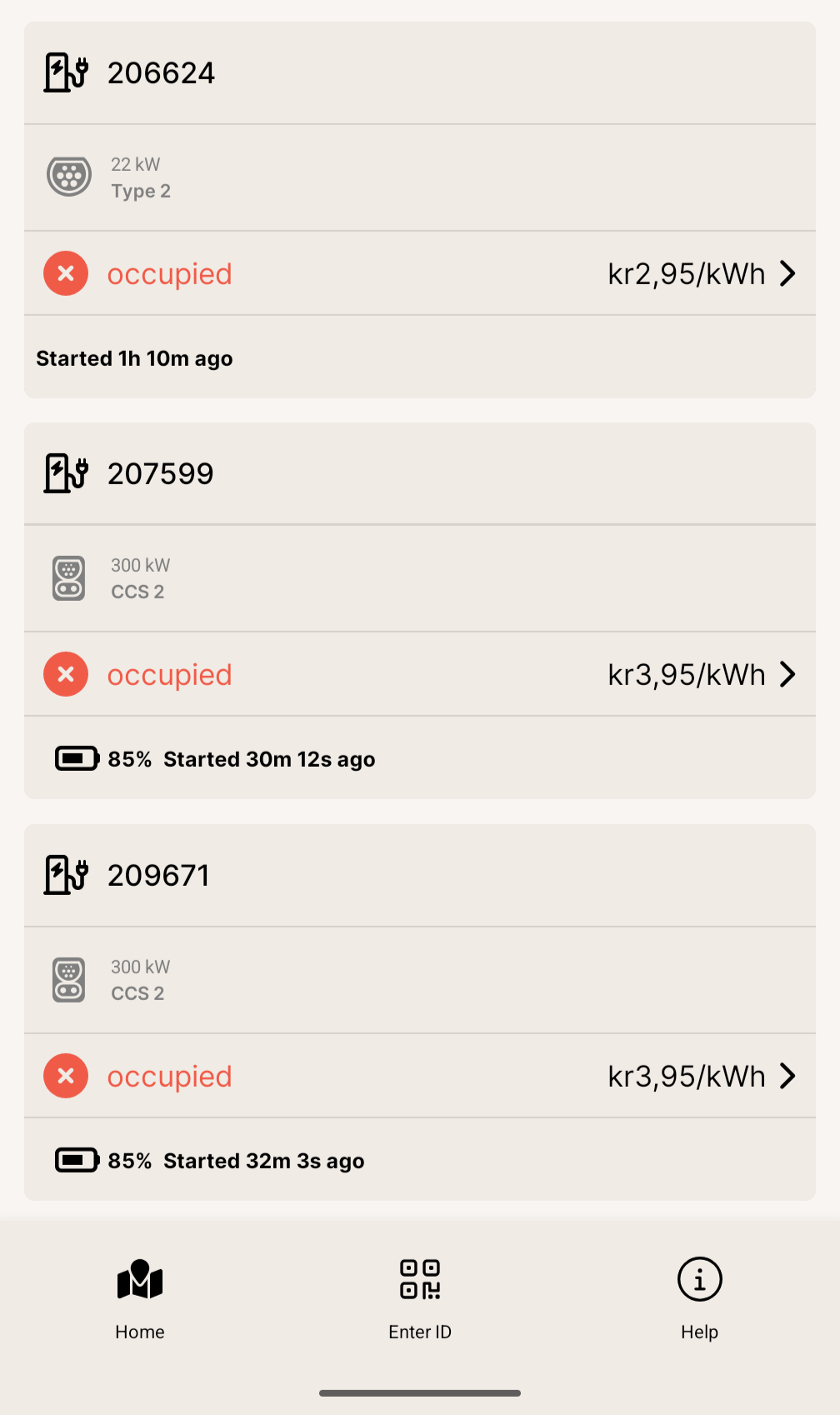Tap the battery icon under charger 209671
This screenshot has height=1415, width=840.
click(x=77, y=1160)
